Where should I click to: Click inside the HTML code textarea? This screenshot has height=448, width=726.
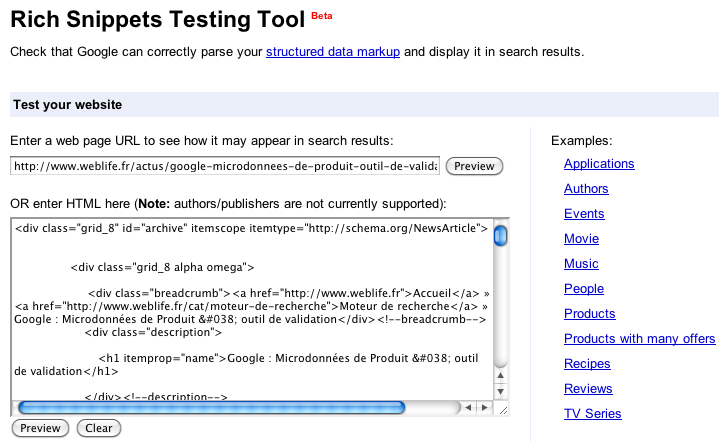click(x=252, y=310)
